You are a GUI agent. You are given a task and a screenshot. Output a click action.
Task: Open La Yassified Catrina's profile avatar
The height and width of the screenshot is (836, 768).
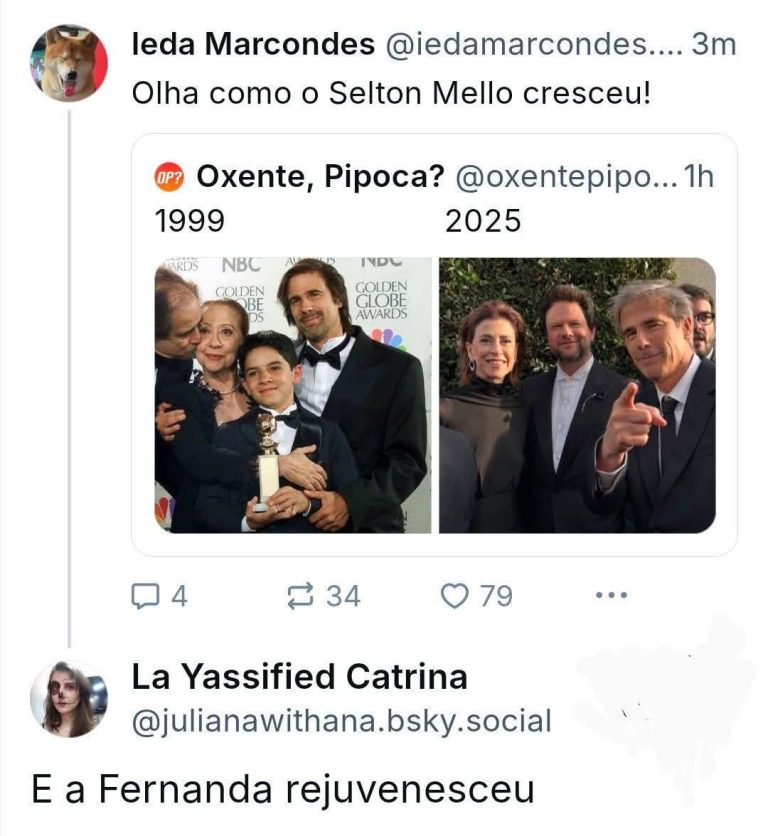pyautogui.click(x=68, y=699)
